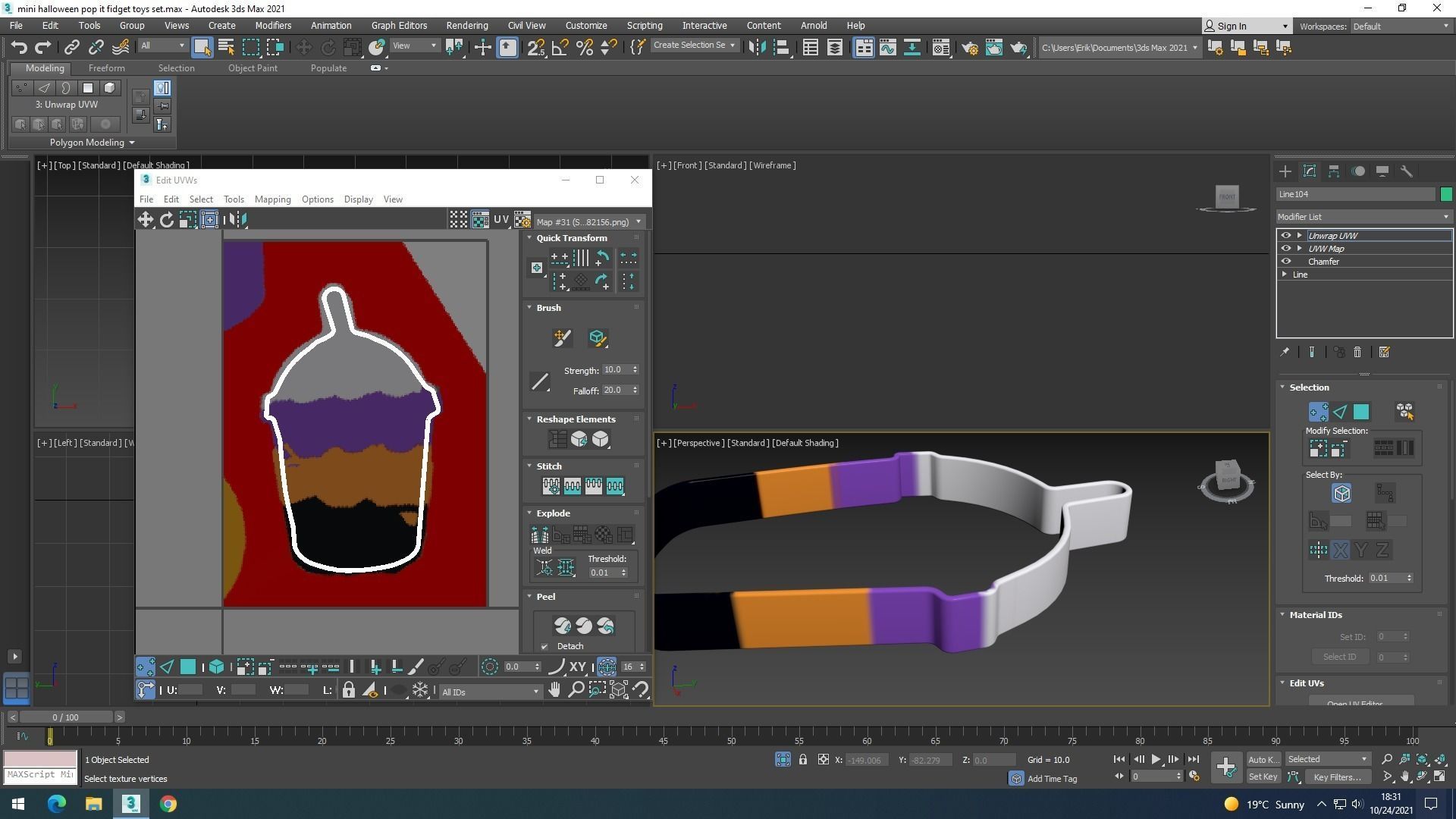Select the Rotate tool in Edit UVWs
This screenshot has height=819, width=1456.
(166, 220)
